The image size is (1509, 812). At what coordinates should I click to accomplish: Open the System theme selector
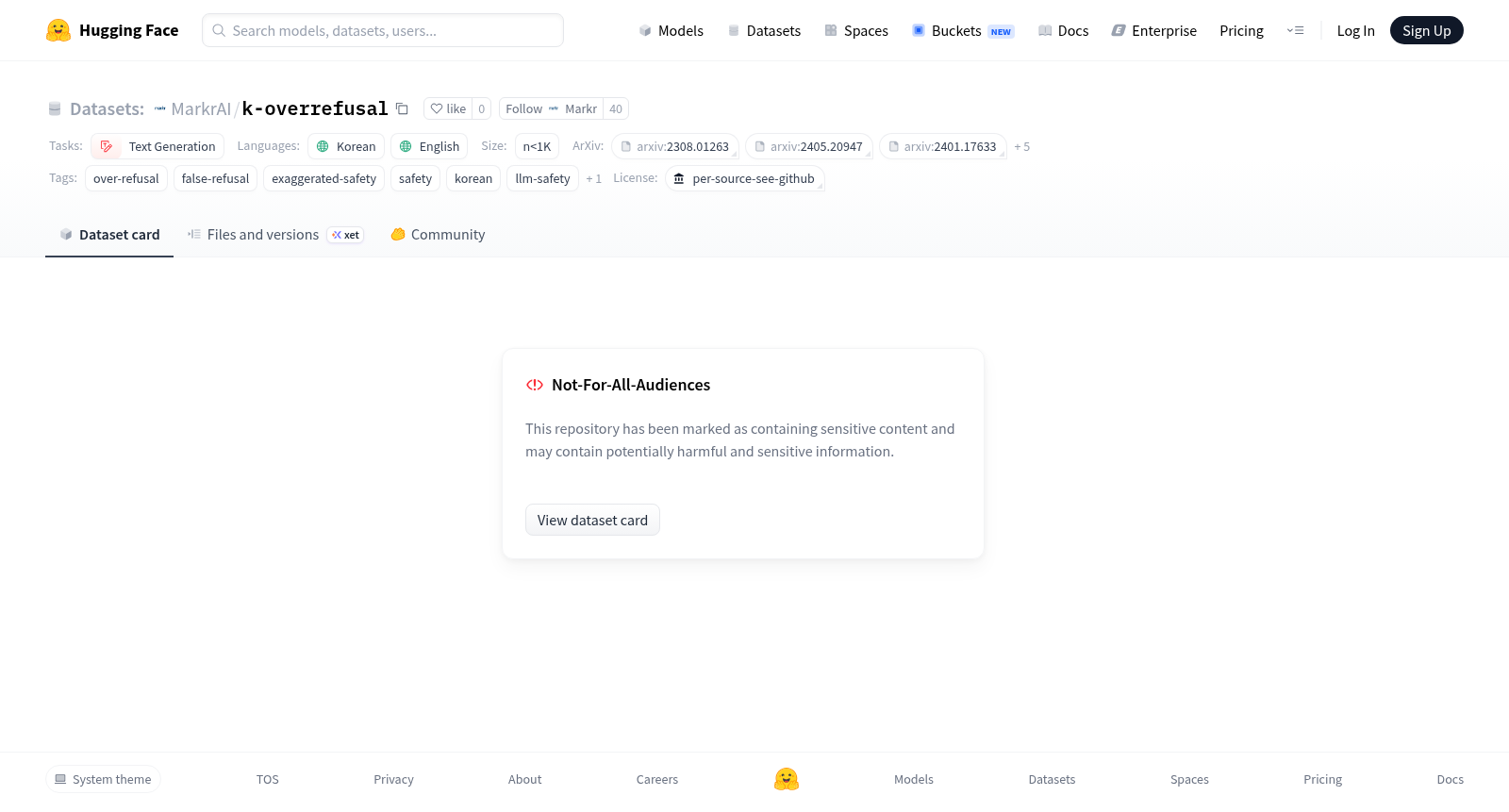pyautogui.click(x=103, y=779)
